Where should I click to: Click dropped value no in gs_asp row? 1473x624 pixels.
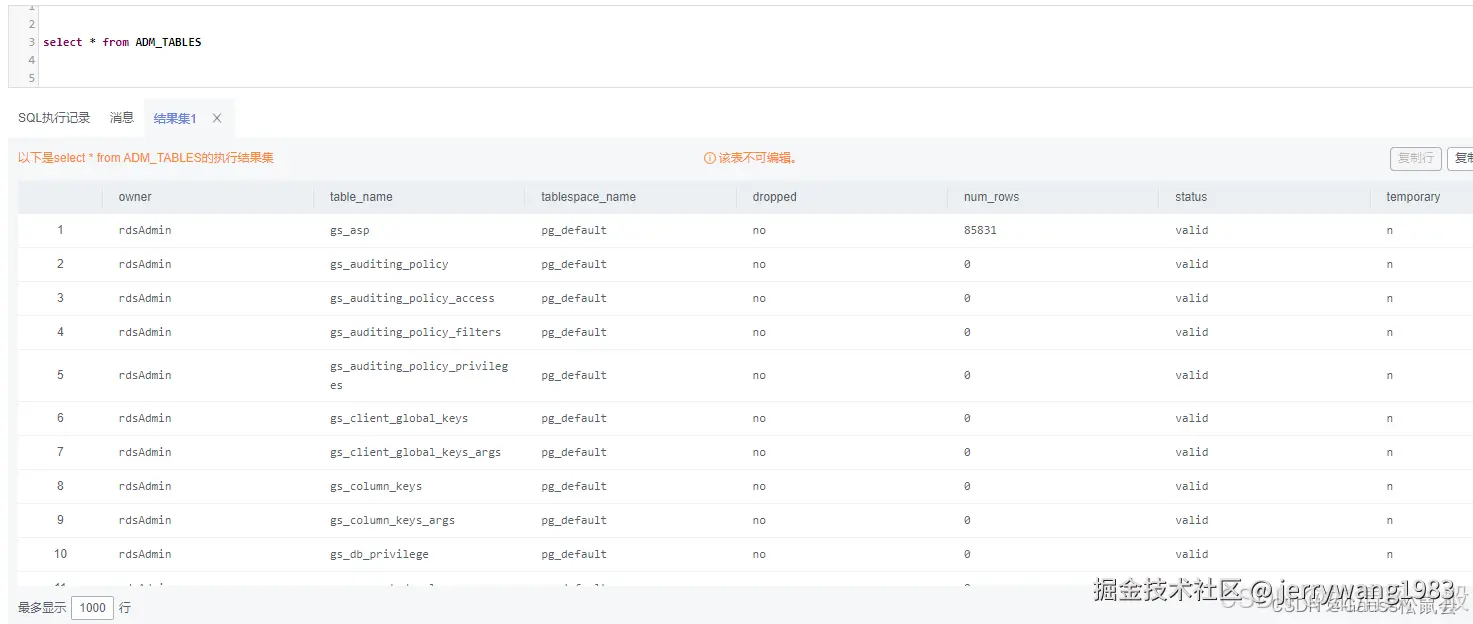(759, 230)
